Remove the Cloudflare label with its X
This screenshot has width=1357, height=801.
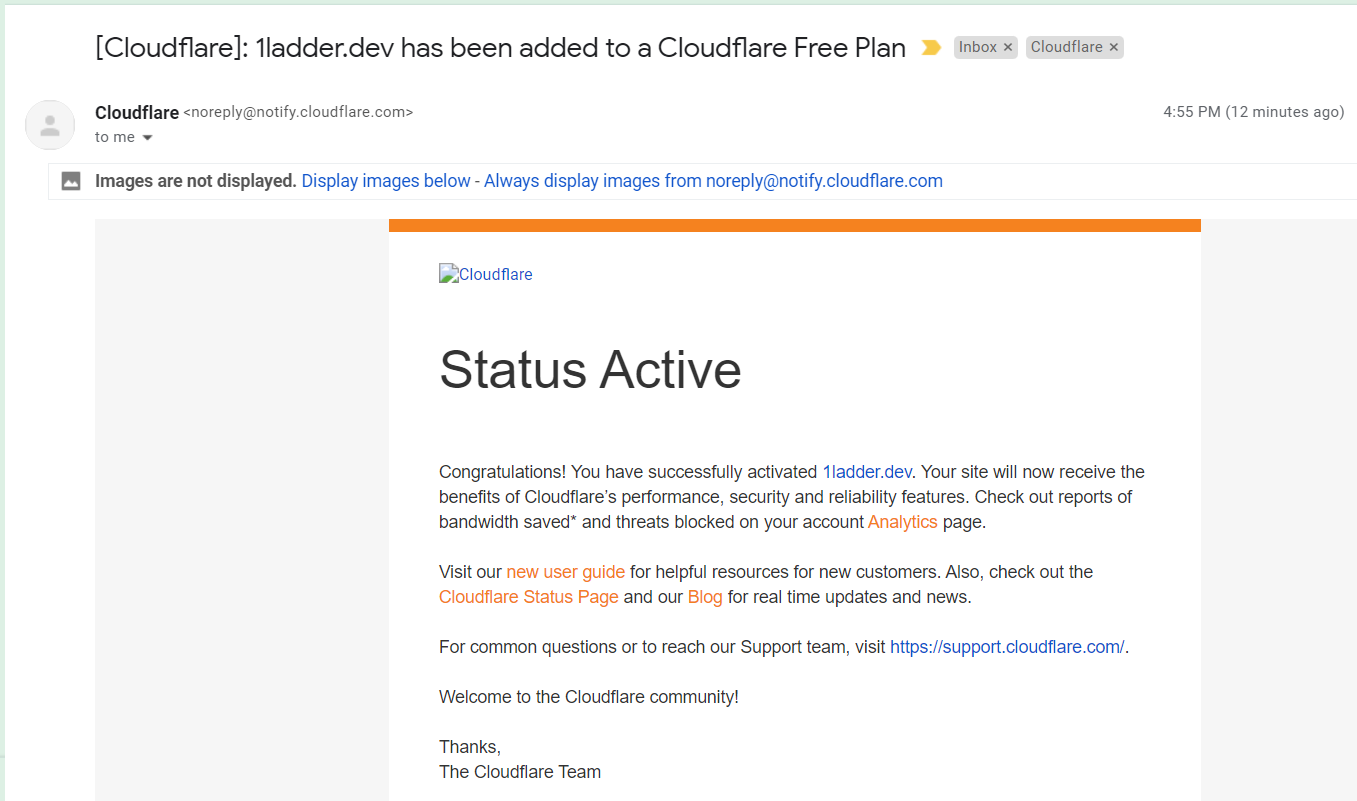tap(1114, 48)
